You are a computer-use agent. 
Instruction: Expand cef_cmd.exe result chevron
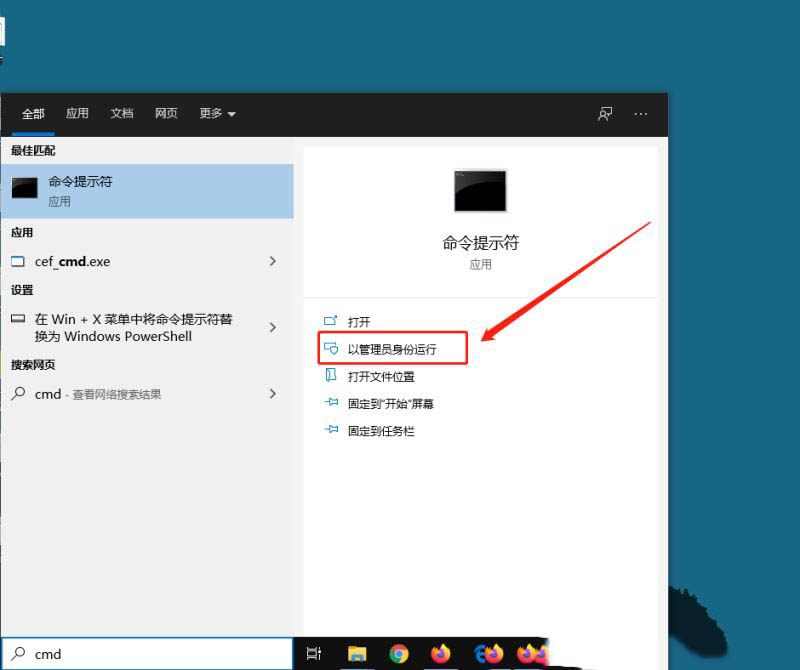[x=273, y=261]
